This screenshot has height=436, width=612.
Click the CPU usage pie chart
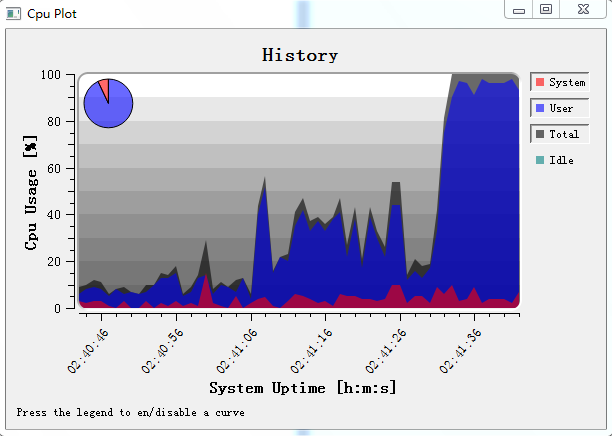tap(108, 103)
